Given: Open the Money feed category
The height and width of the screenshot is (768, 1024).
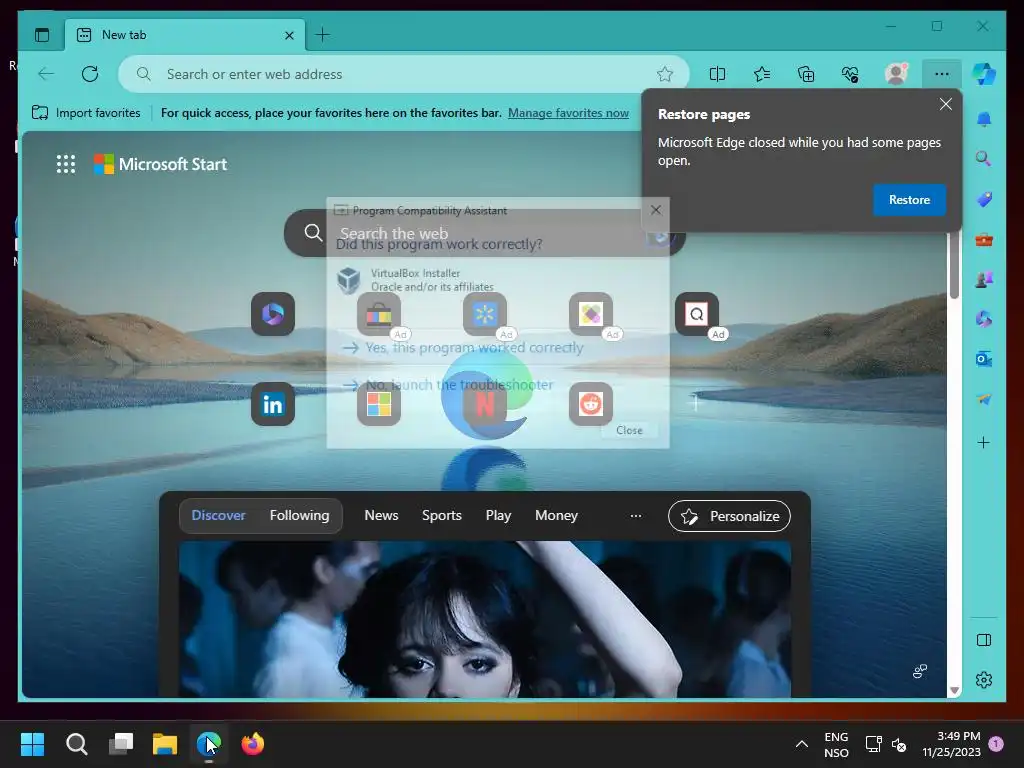Looking at the screenshot, I should tap(556, 515).
